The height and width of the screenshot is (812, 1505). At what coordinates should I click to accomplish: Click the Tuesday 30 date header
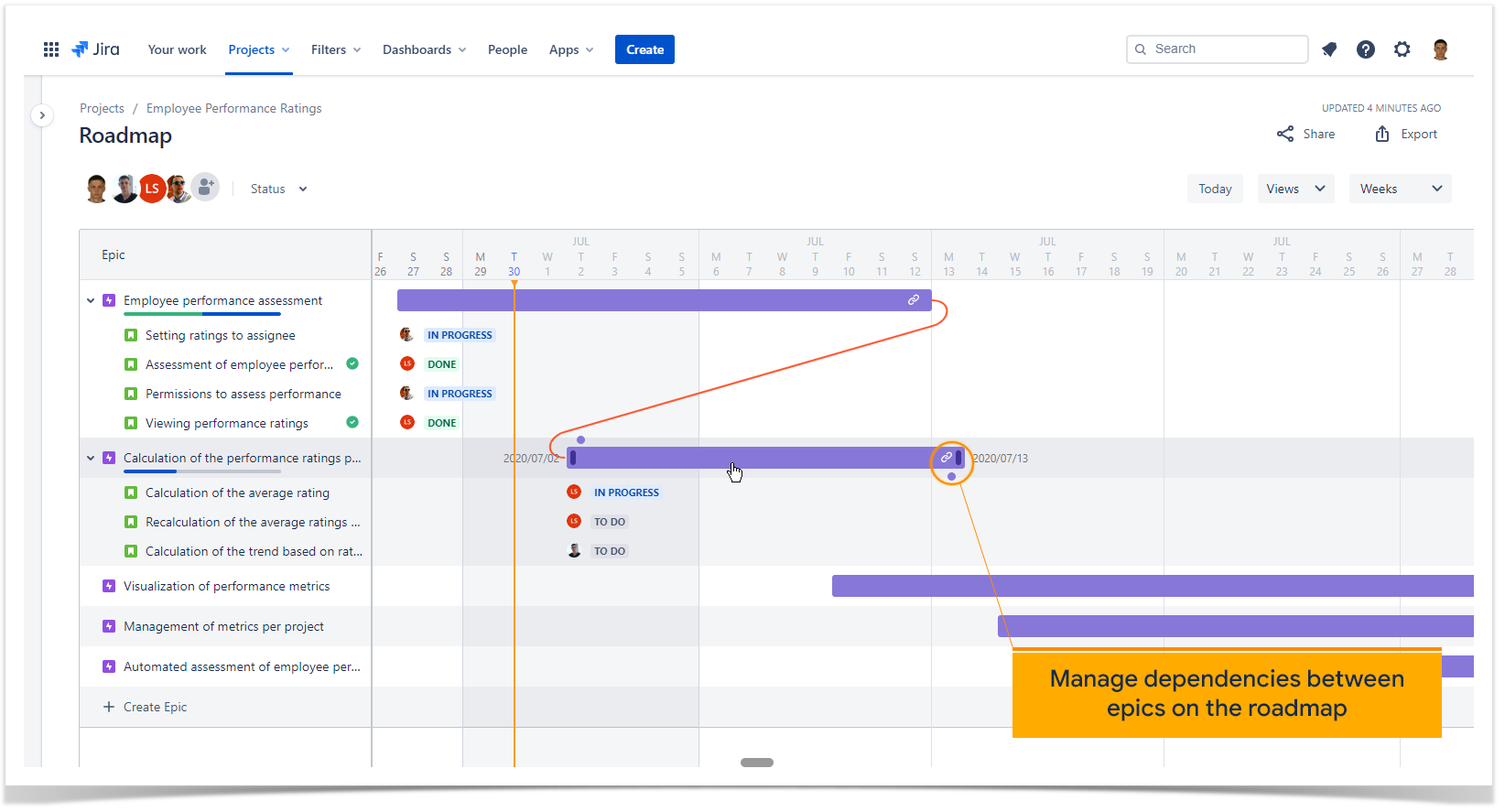tap(514, 264)
